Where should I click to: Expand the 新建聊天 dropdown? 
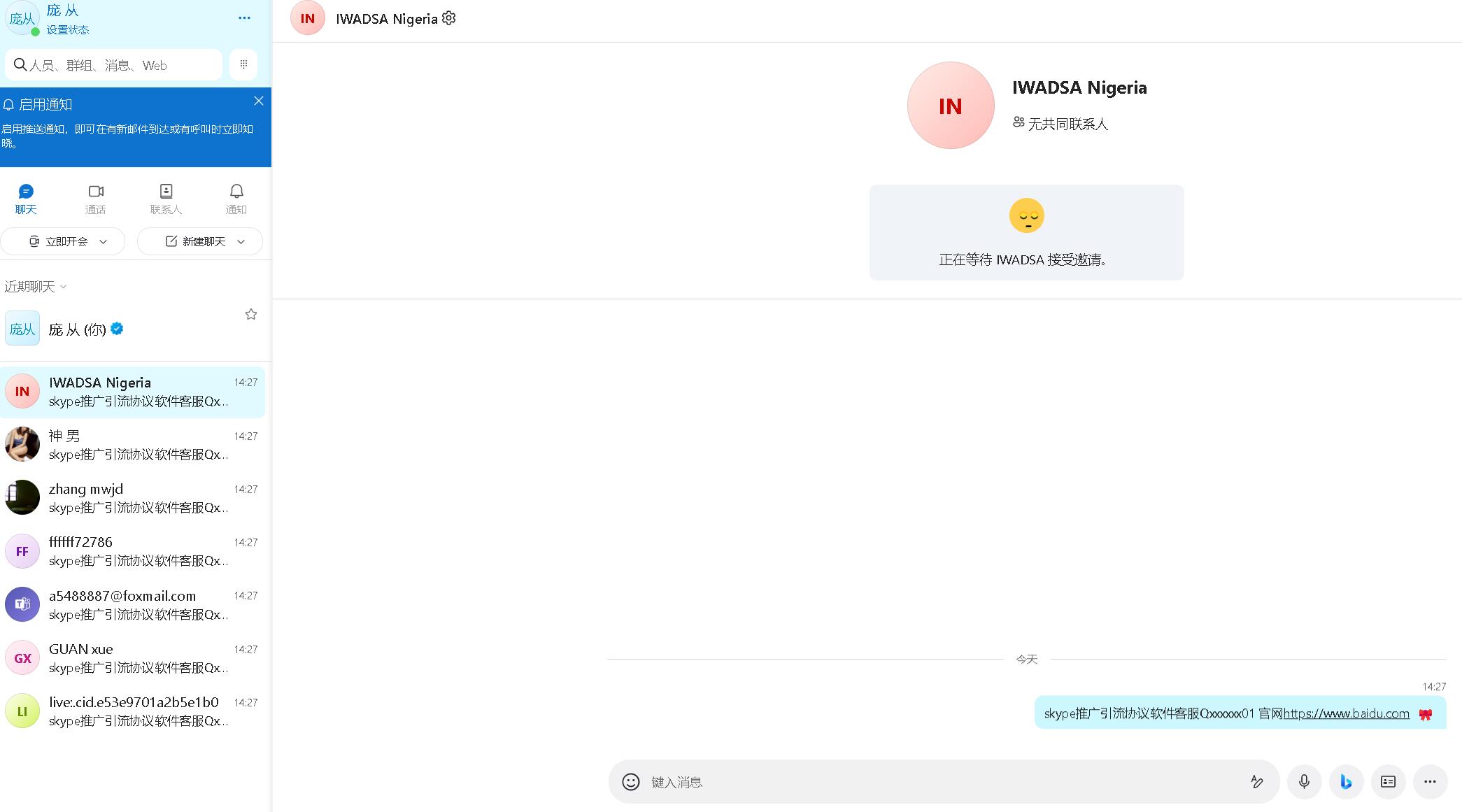tap(241, 241)
